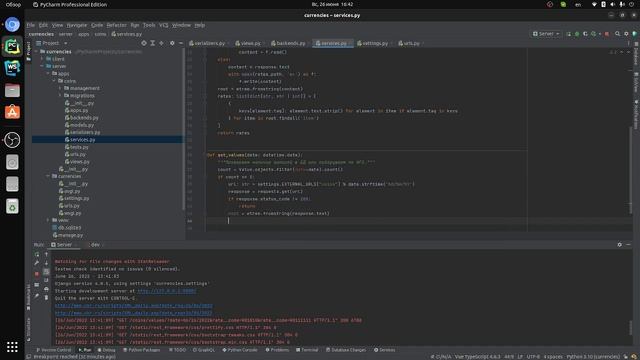Viewport: 640px width, 360px height.
Task: Open the Problems tool window
Action: click(277, 350)
